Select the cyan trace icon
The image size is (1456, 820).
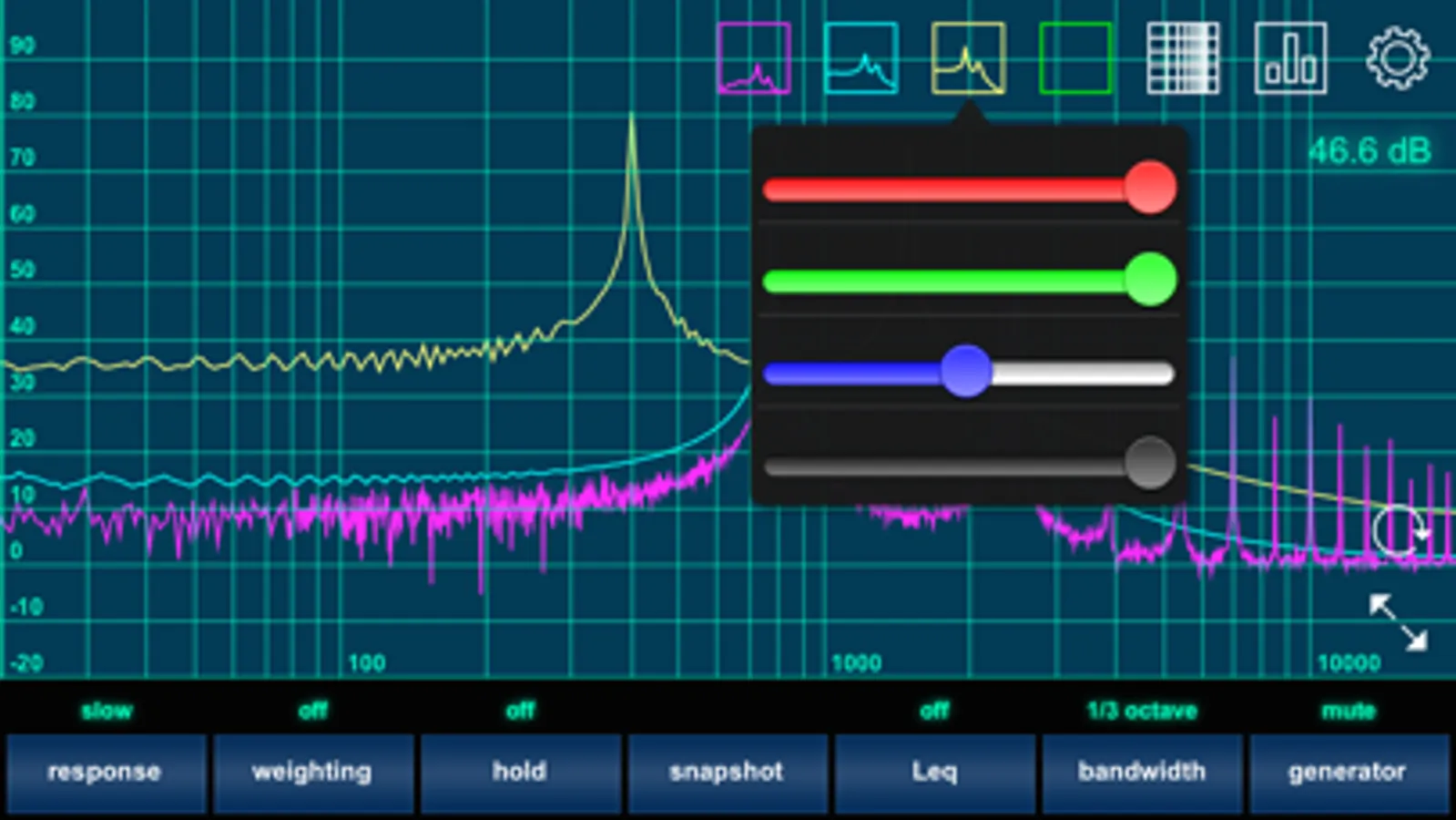tap(860, 59)
